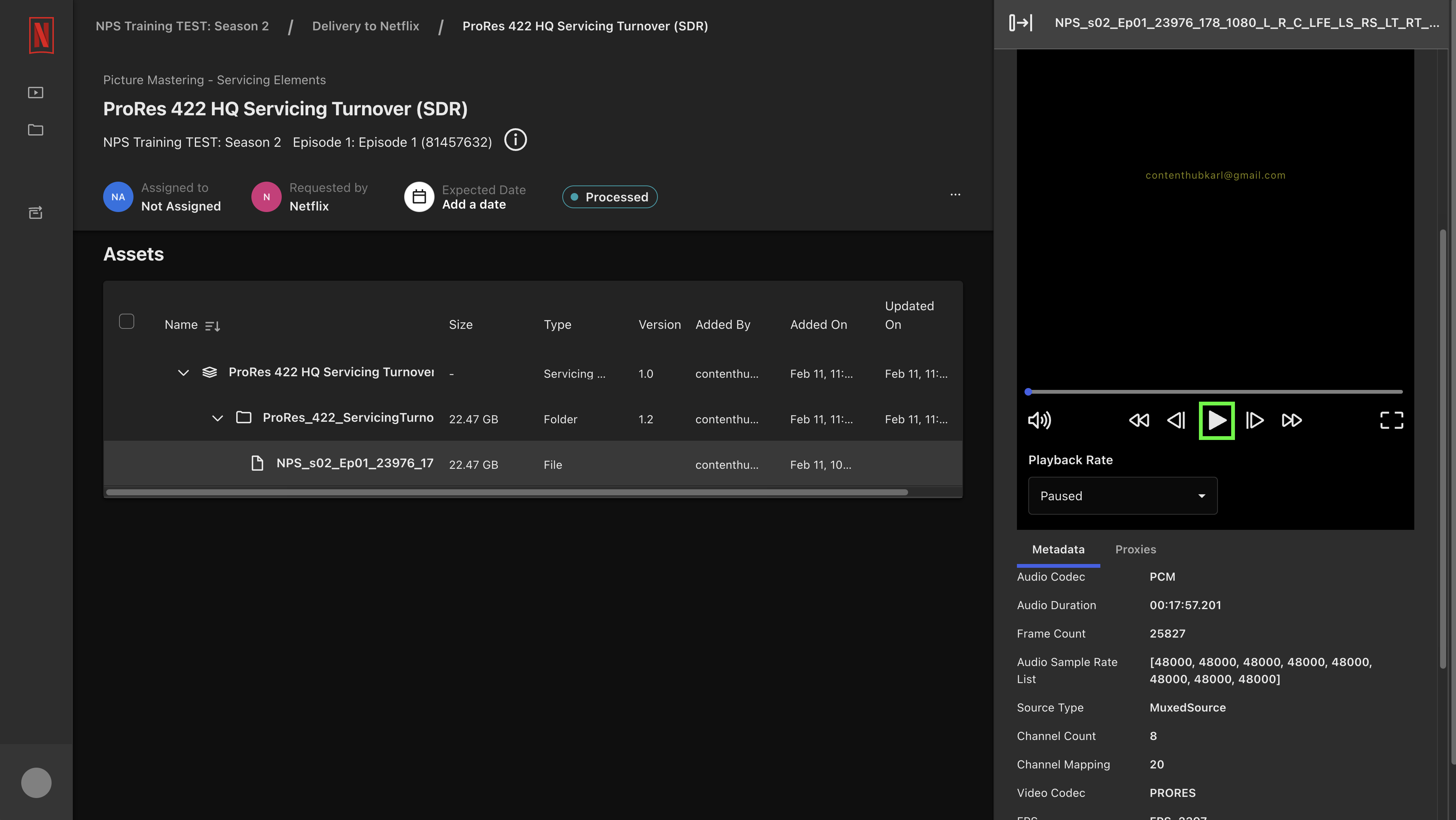Open the expected date calendar icon
1456x820 pixels.
click(x=419, y=197)
